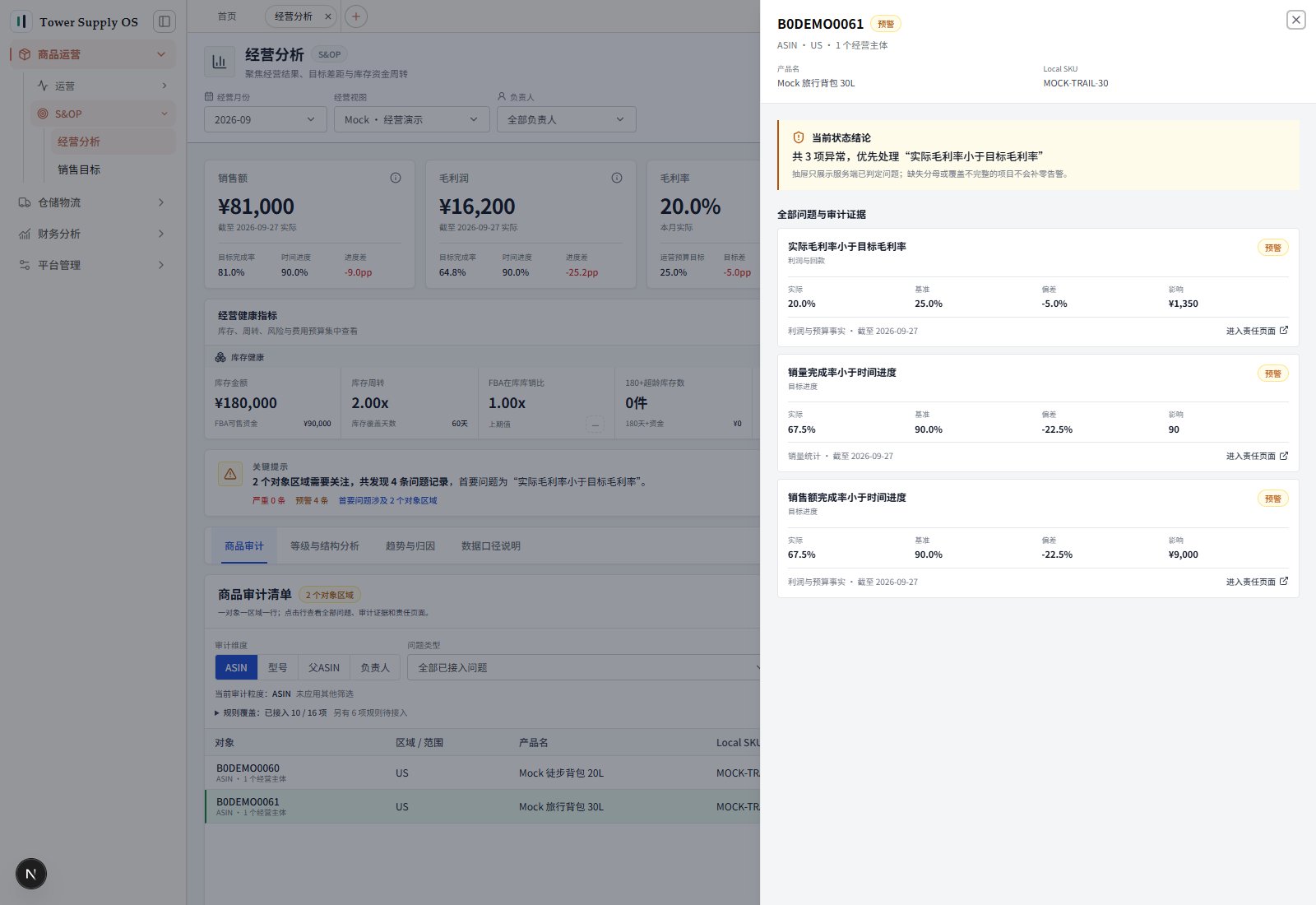
Task: Select 型号 audit dimension
Action: [278, 667]
